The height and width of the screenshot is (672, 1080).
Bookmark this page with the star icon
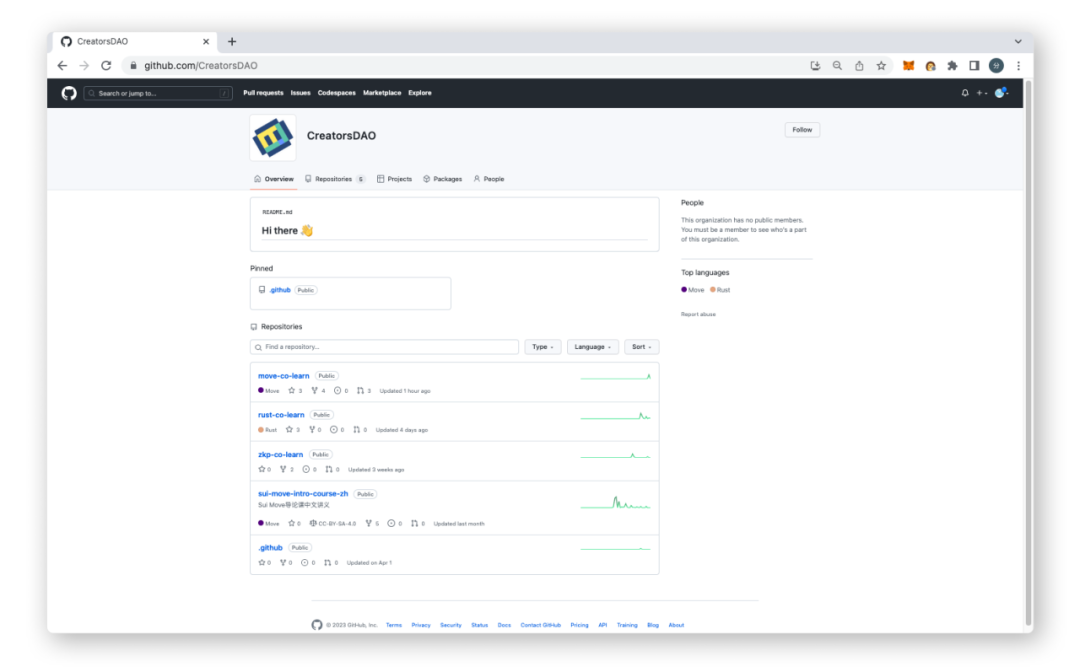pos(881,65)
